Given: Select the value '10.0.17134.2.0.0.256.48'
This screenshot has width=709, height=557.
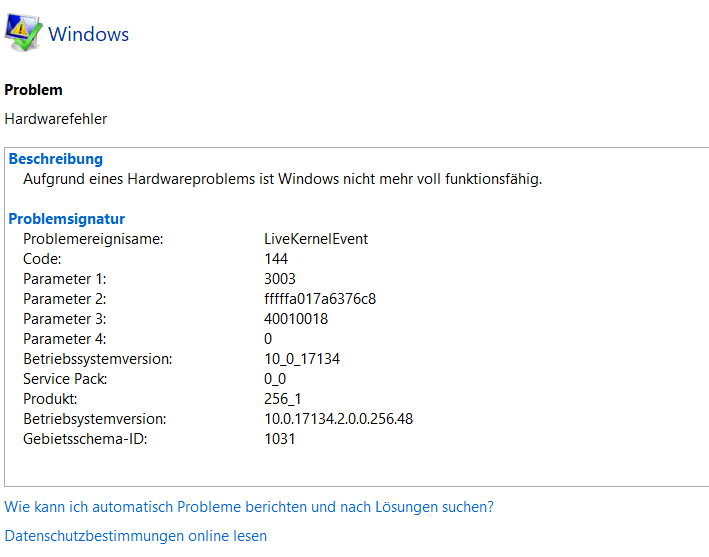Looking at the screenshot, I should click(x=339, y=419).
